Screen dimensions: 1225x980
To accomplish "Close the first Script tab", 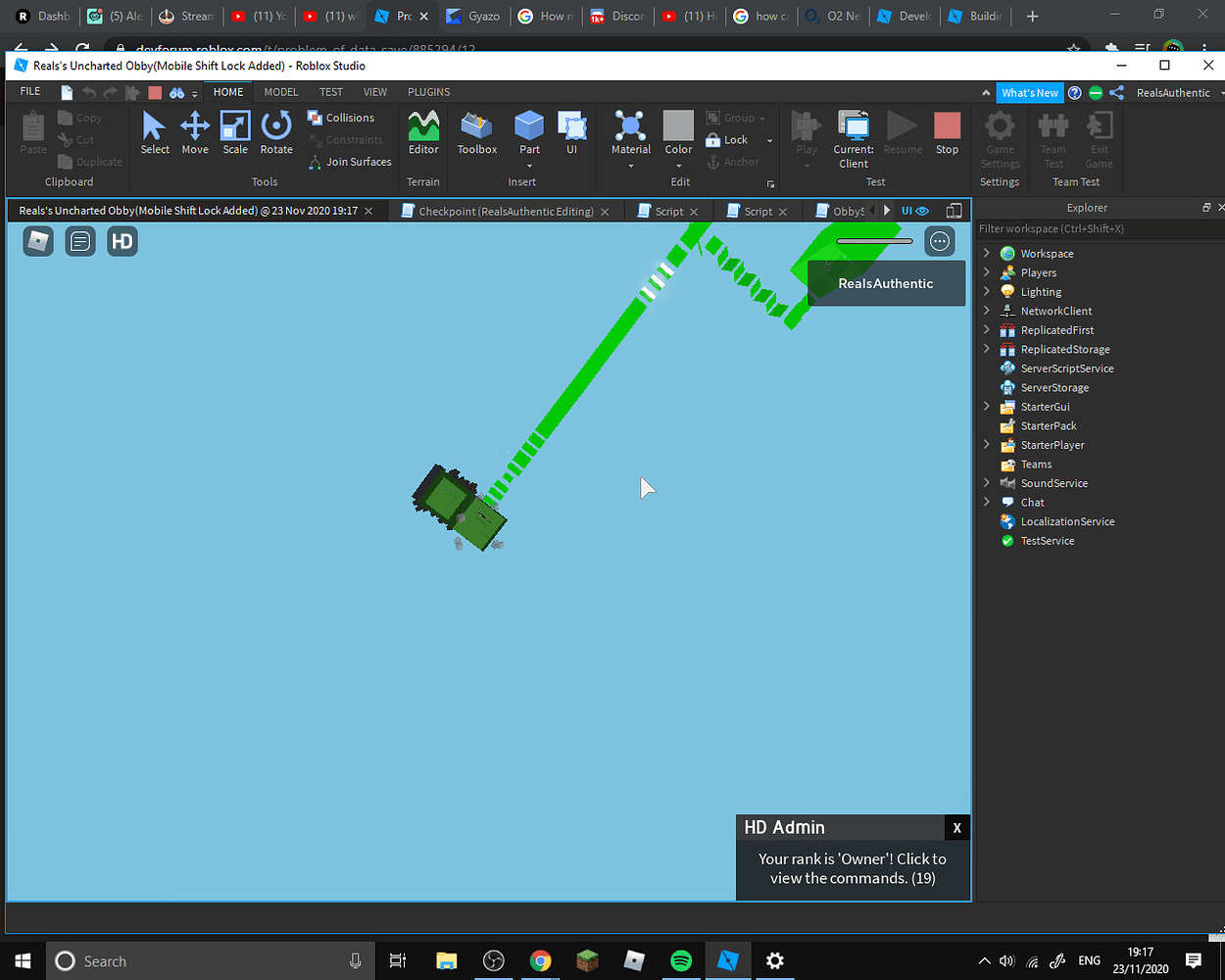I will point(694,212).
